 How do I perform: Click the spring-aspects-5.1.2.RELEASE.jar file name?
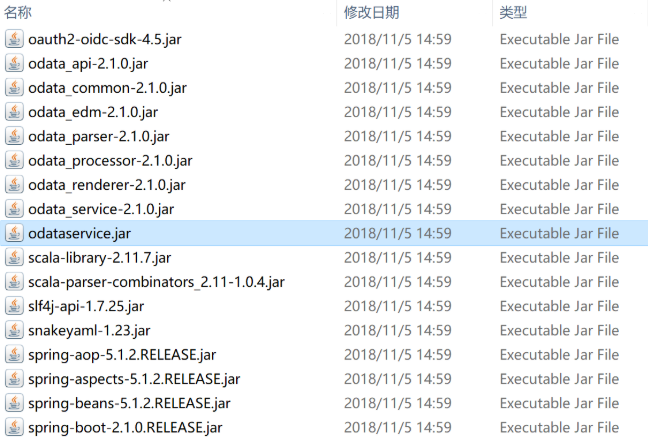point(134,379)
